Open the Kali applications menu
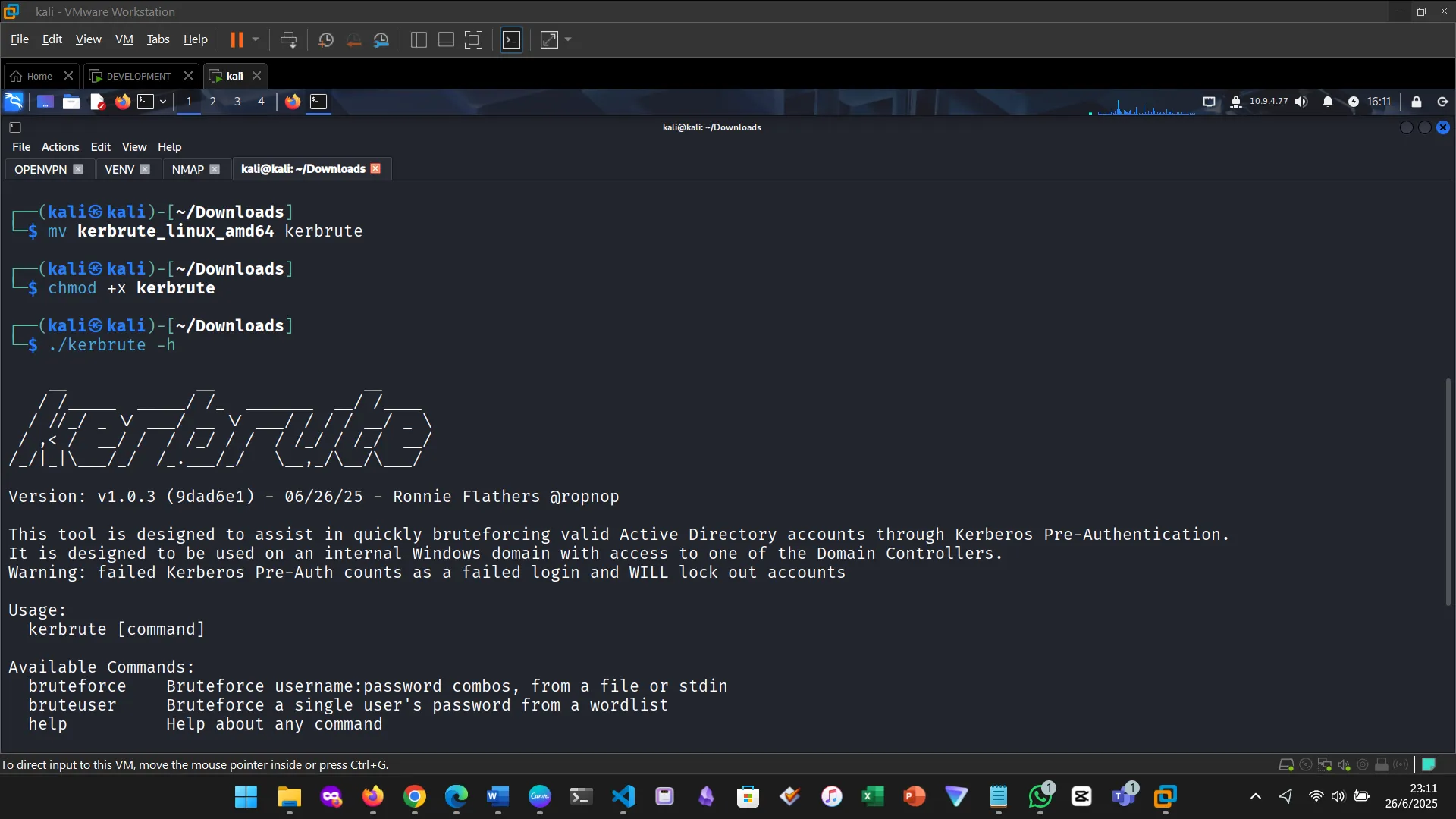1456x819 pixels. click(14, 101)
